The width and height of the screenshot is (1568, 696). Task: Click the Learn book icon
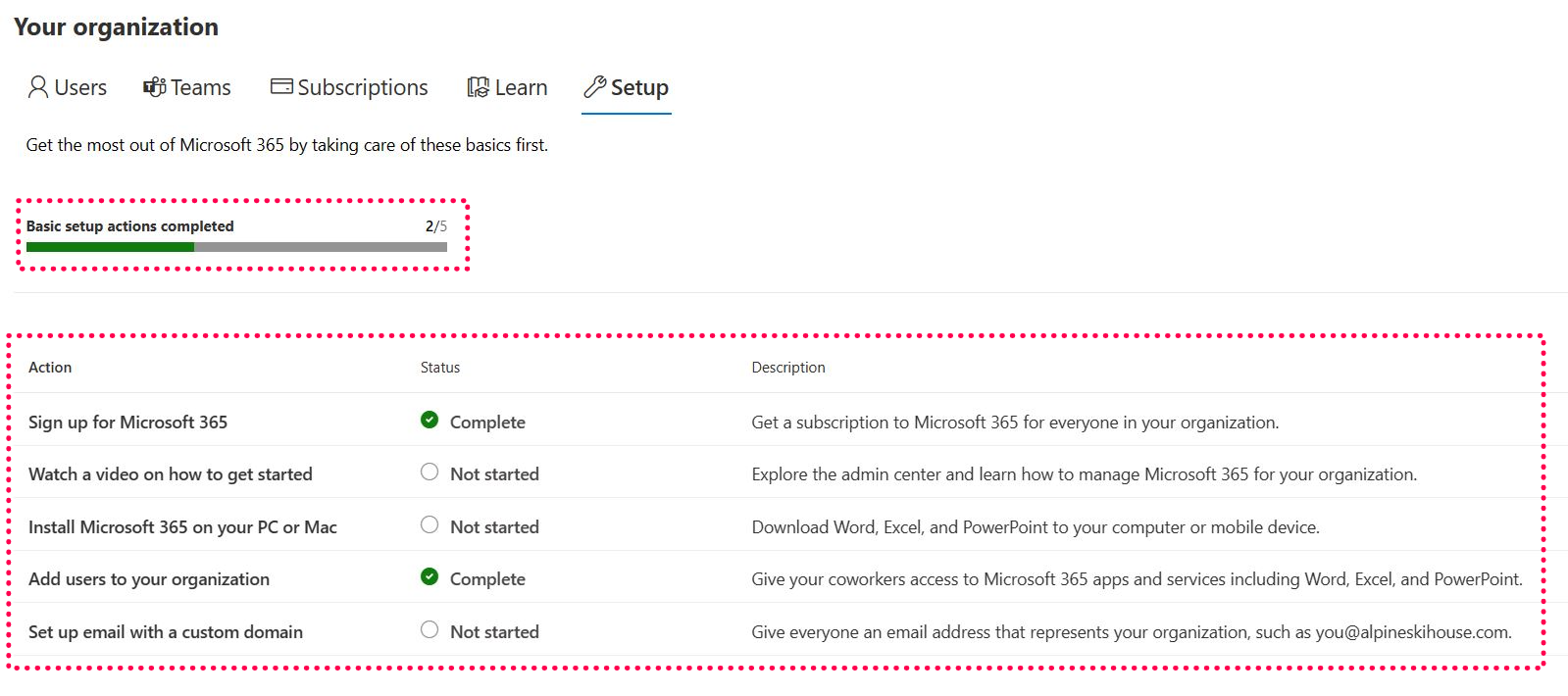coord(478,87)
